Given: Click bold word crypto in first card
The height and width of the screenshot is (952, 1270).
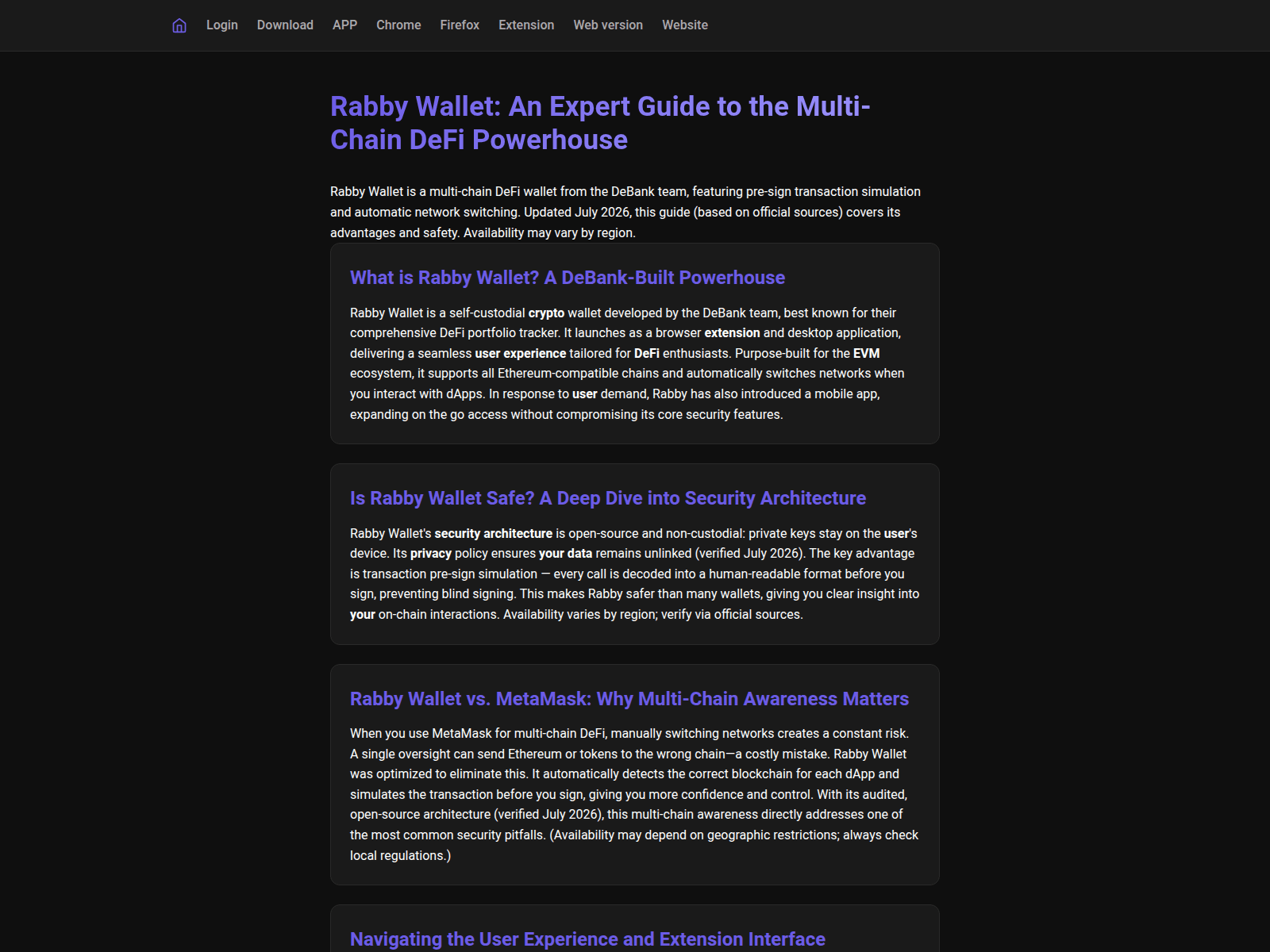Looking at the screenshot, I should point(546,313).
